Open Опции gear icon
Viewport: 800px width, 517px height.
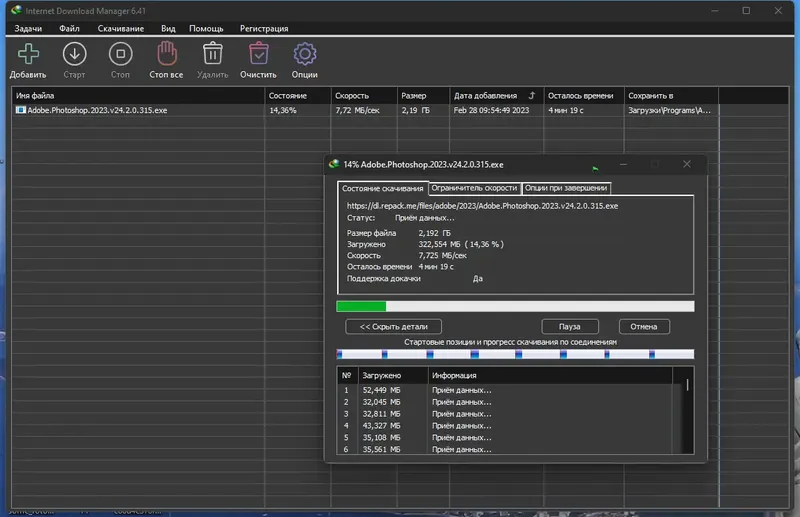click(304, 54)
